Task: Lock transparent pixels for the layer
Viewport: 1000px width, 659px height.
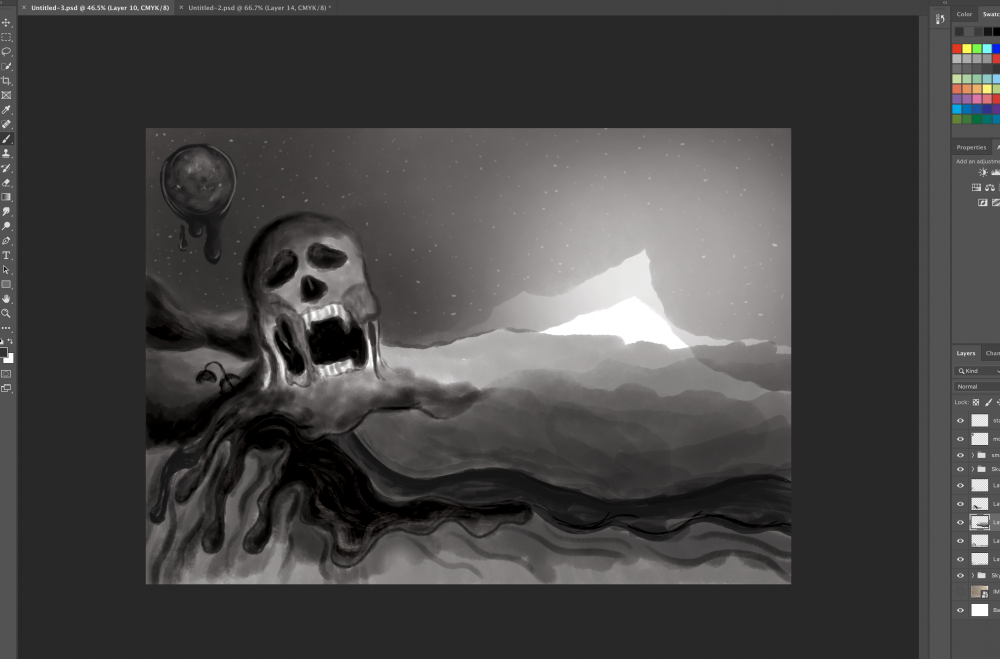Action: [x=977, y=402]
